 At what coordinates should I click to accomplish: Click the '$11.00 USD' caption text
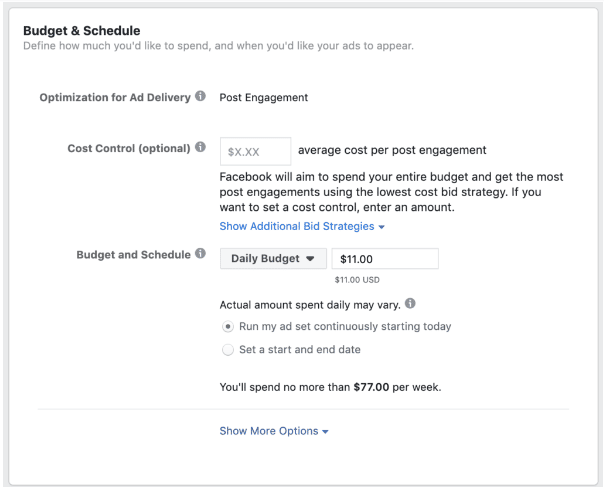(357, 280)
